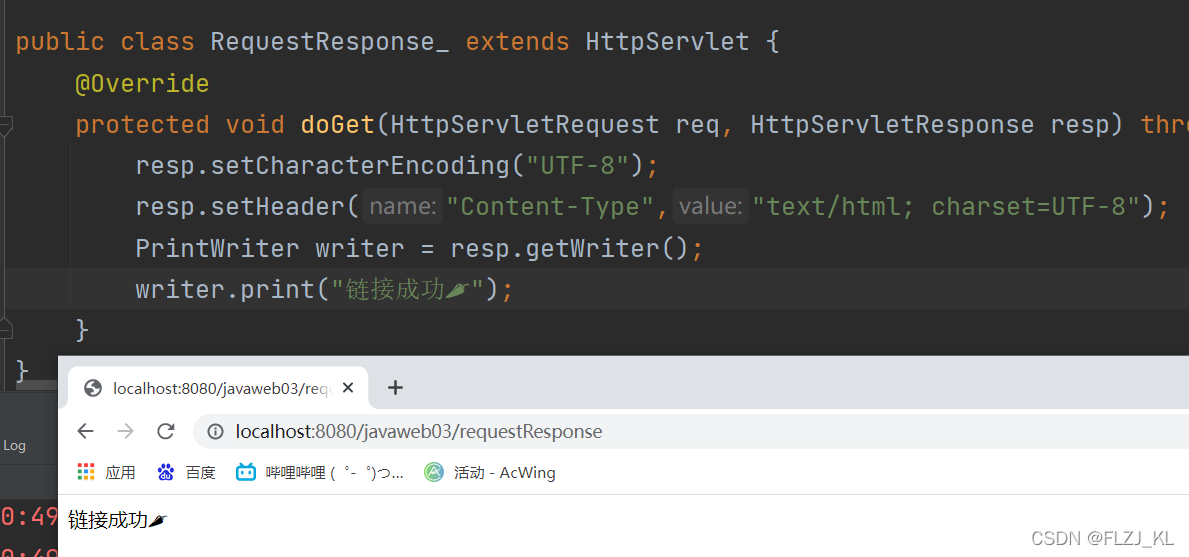The height and width of the screenshot is (557, 1189).
Task: Select the localhost:8080/javaweb03 browser tab
Action: coord(218,388)
